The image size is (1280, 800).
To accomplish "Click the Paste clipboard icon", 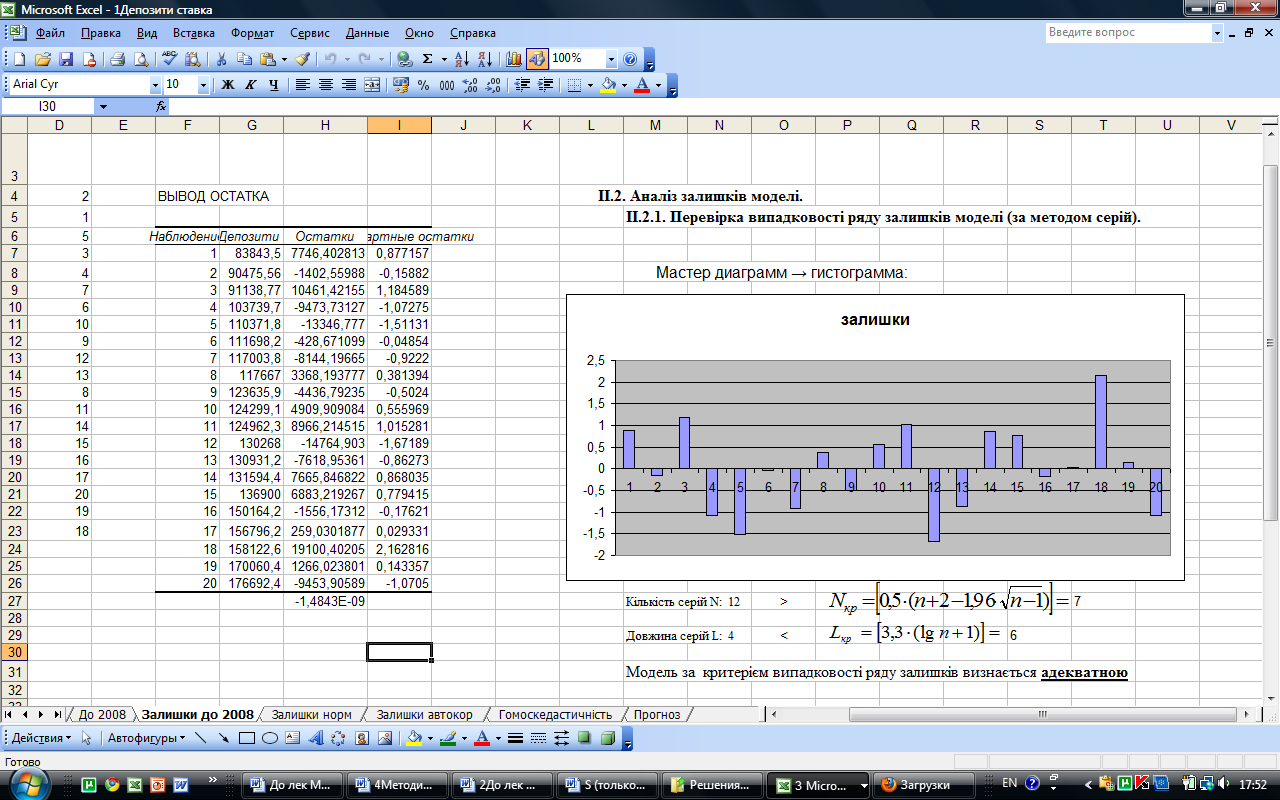I will (x=267, y=59).
